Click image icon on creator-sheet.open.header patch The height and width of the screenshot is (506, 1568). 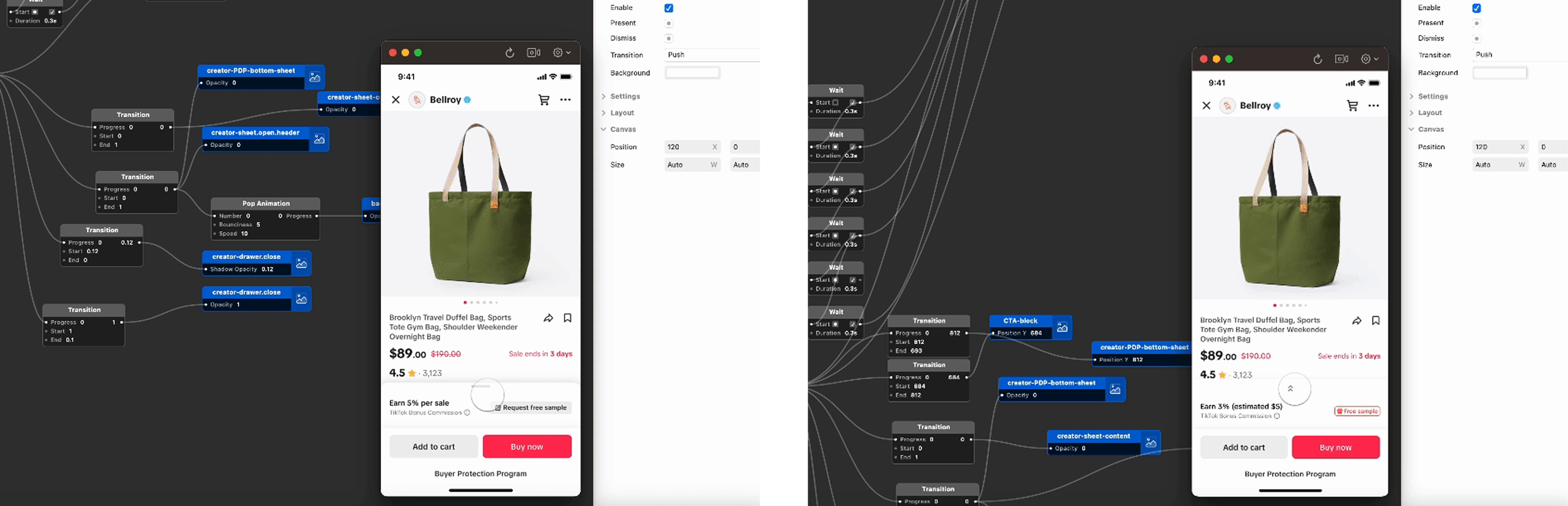(x=319, y=139)
